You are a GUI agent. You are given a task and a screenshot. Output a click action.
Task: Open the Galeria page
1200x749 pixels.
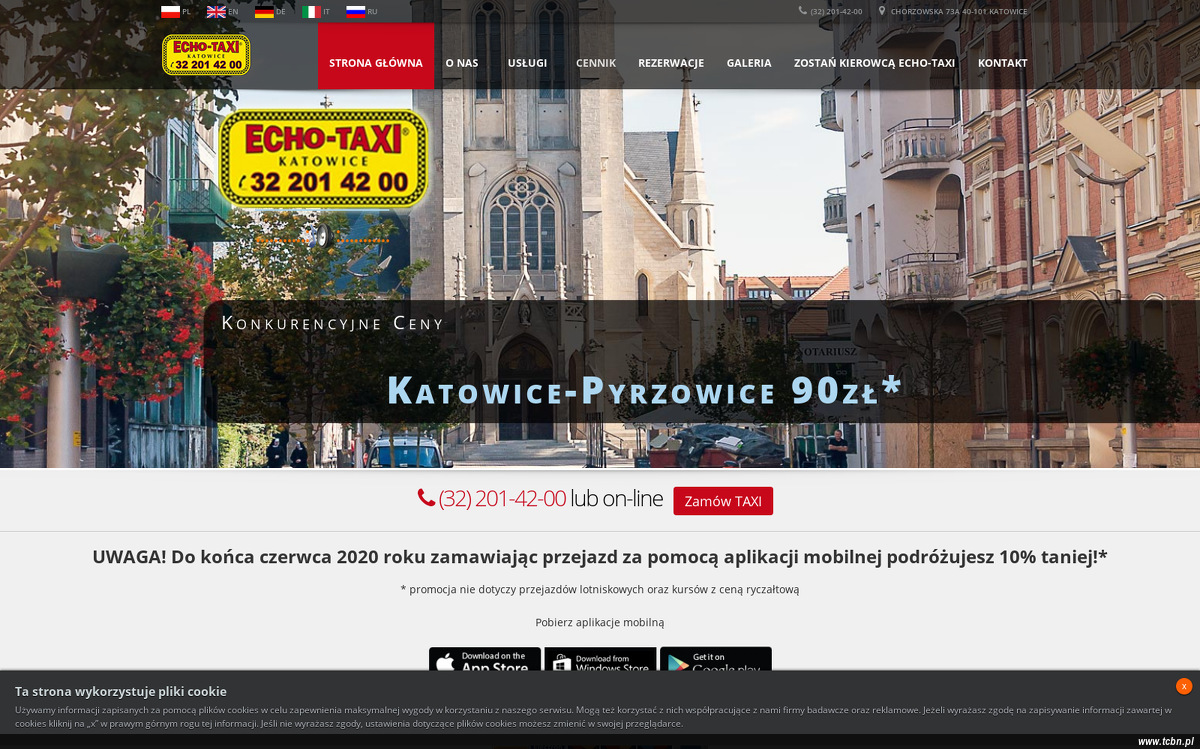click(749, 63)
